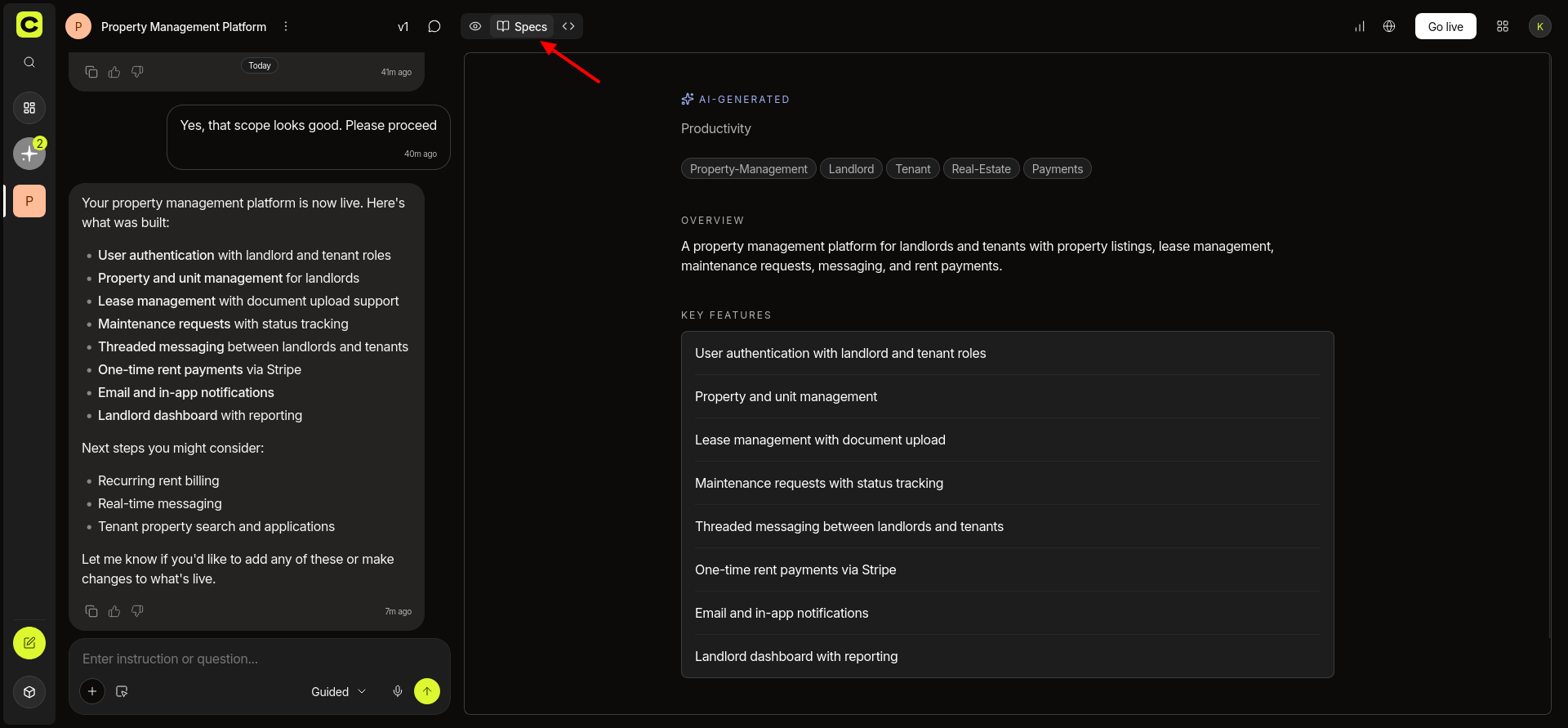Thumbs up the message from 7m ago
1568x728 pixels.
(114, 611)
